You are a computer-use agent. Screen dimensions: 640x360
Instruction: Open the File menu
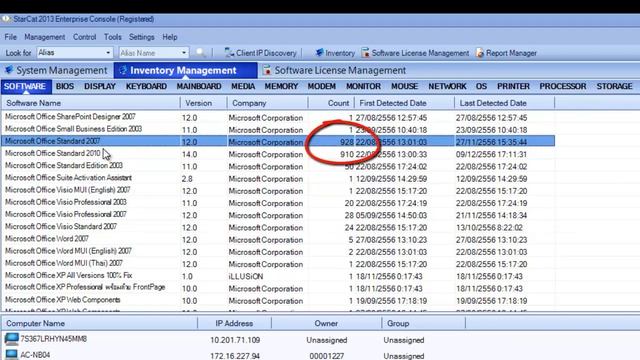pyautogui.click(x=11, y=37)
